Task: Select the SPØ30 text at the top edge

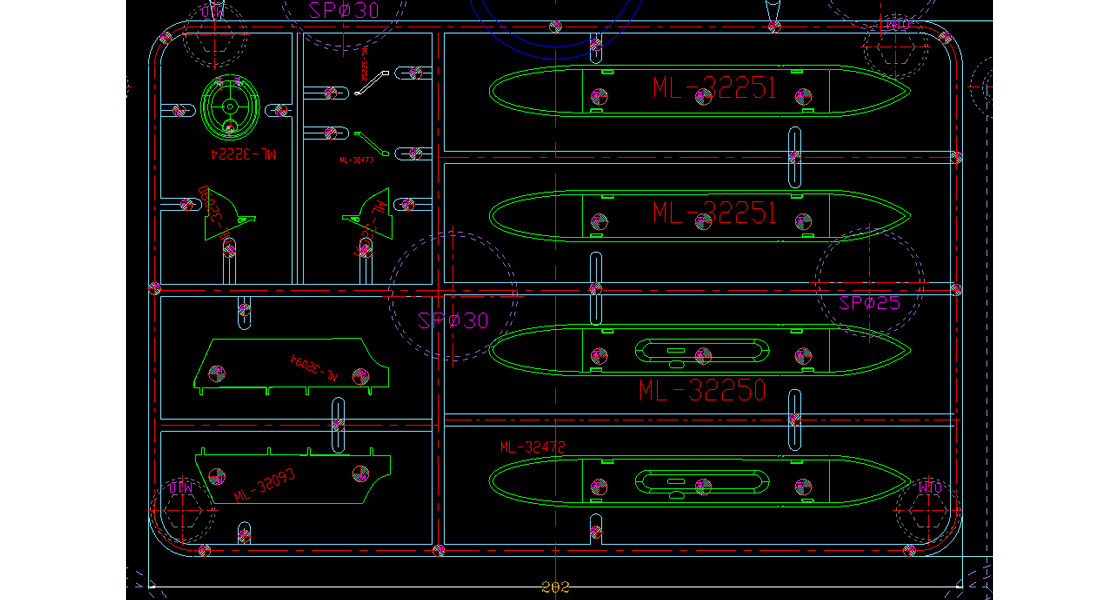Action: (344, 9)
